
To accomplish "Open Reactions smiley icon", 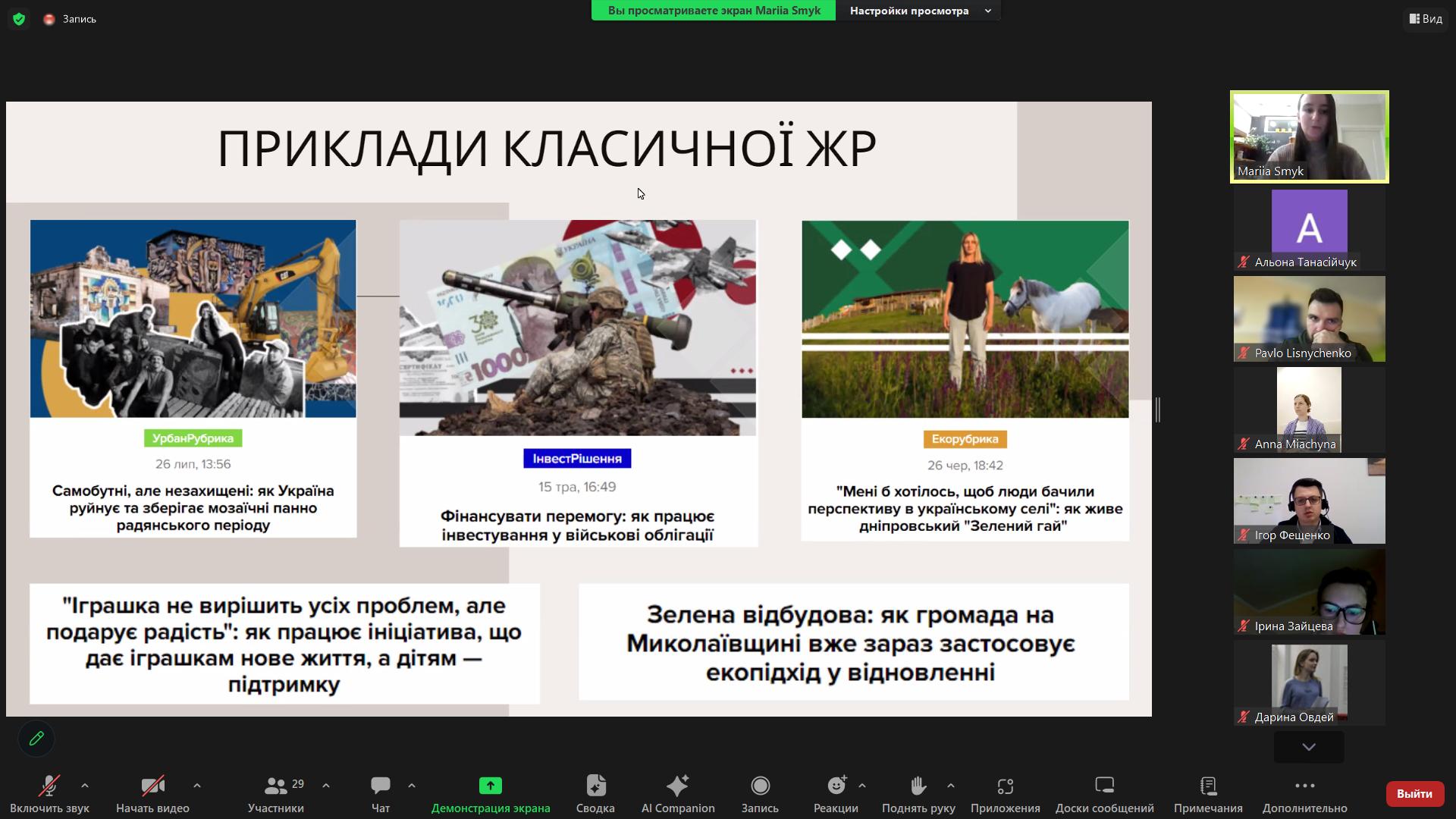I will point(836,786).
